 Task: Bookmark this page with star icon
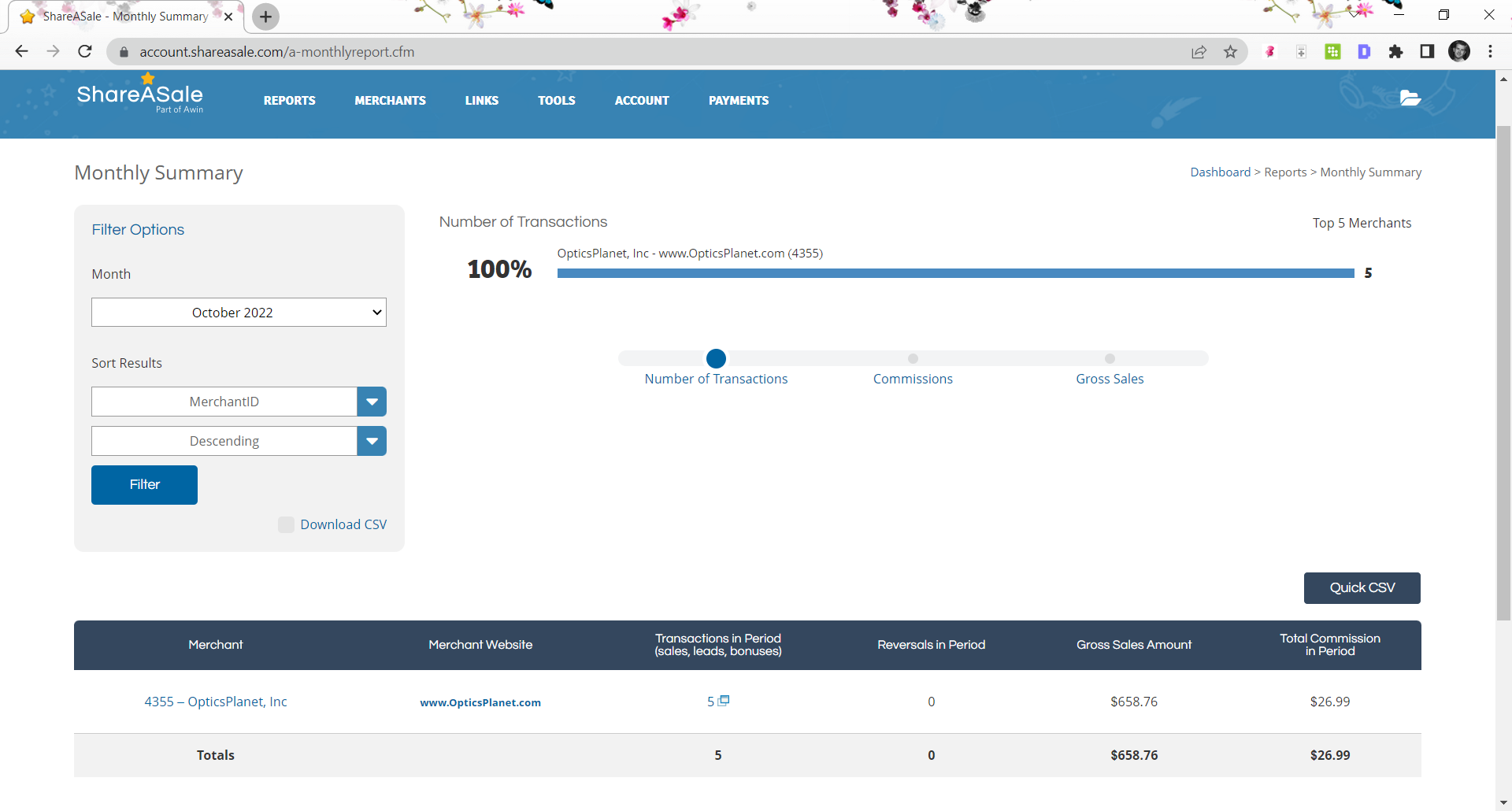point(1230,52)
